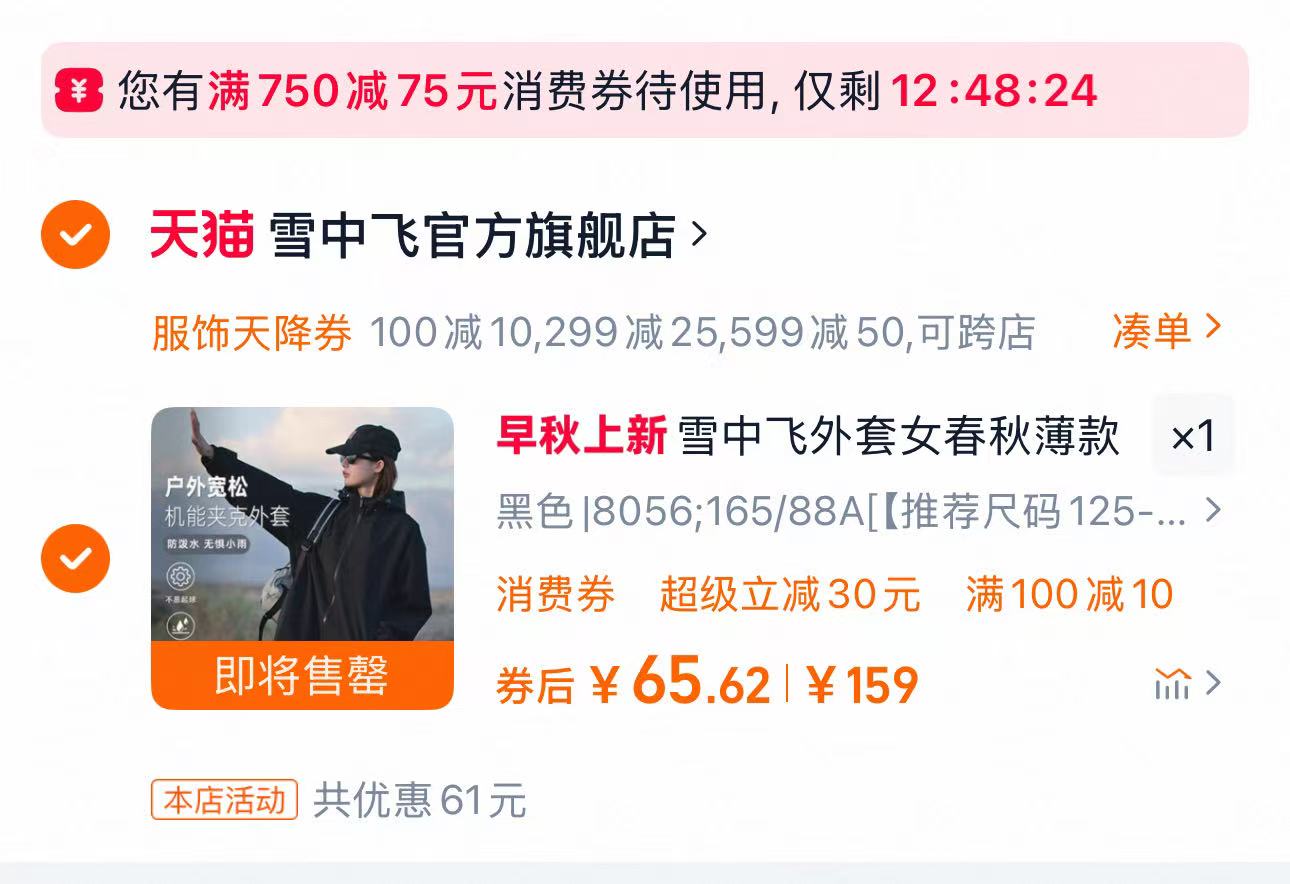This screenshot has width=1290, height=884.
Task: Tap the 天猫 Tmall logo
Action: 201,236
